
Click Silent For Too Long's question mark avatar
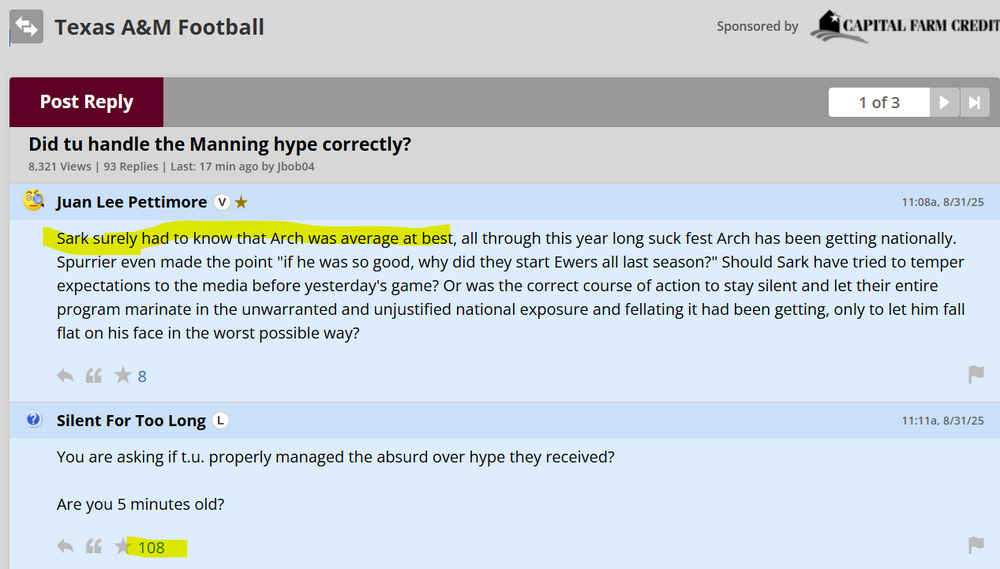click(34, 420)
